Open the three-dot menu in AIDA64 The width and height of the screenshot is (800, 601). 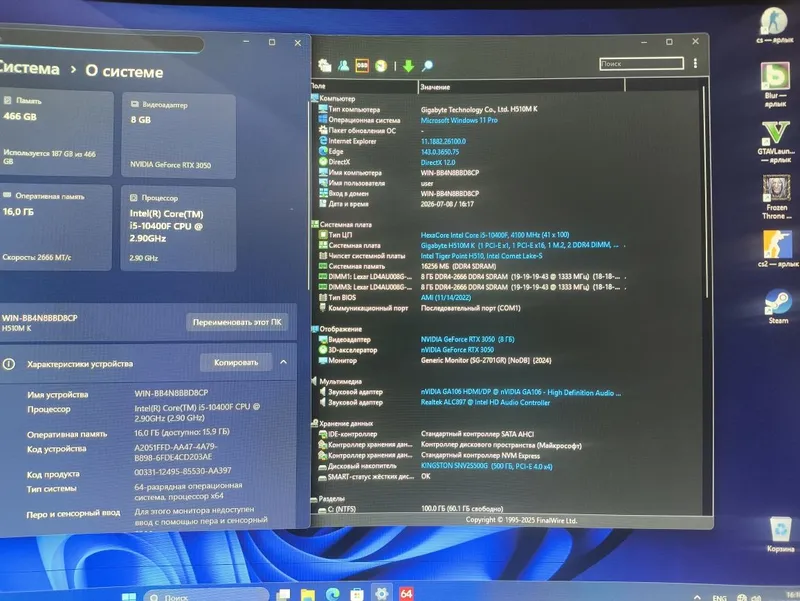(695, 63)
